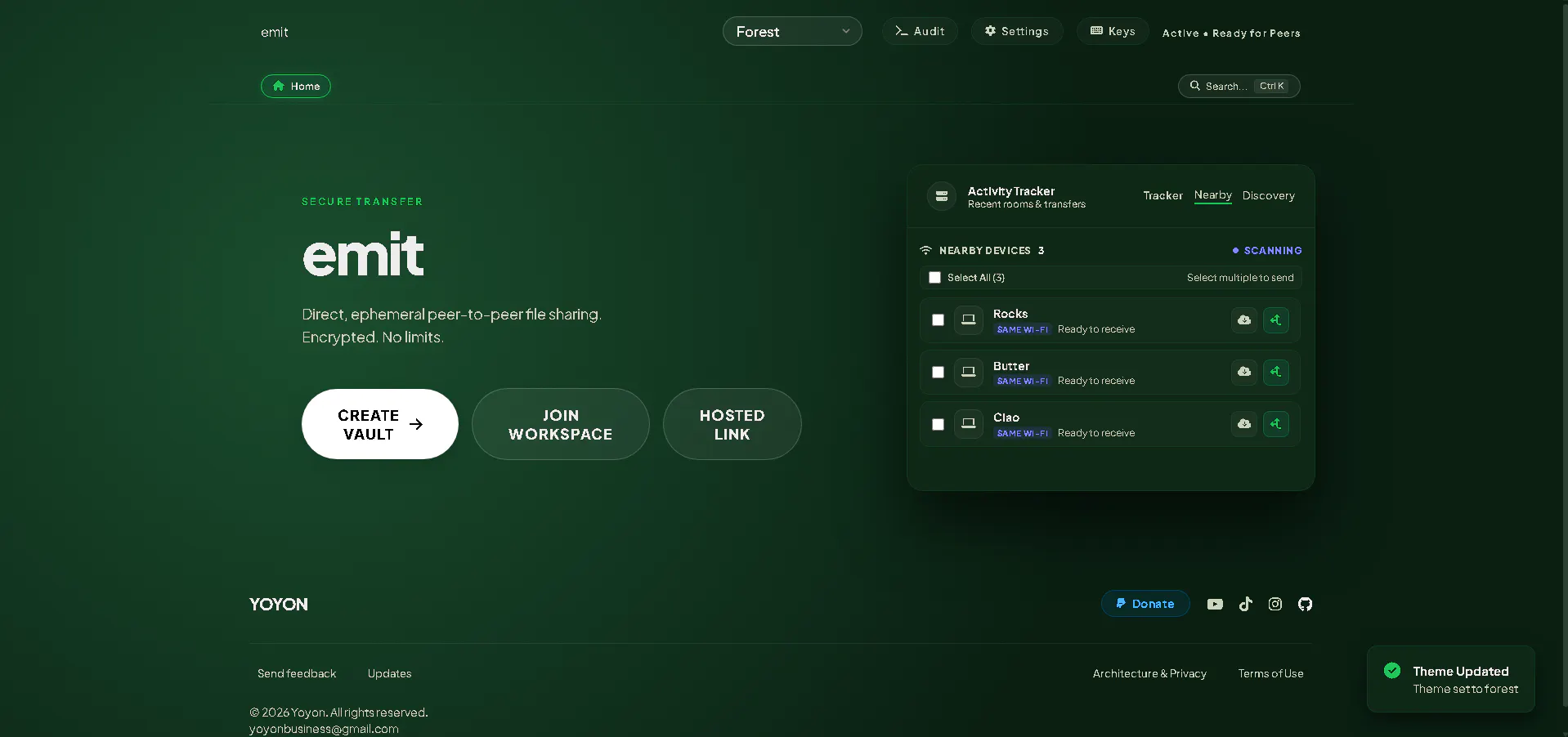The width and height of the screenshot is (1568, 737).
Task: Click the Donate PayPal button
Action: coord(1145,604)
